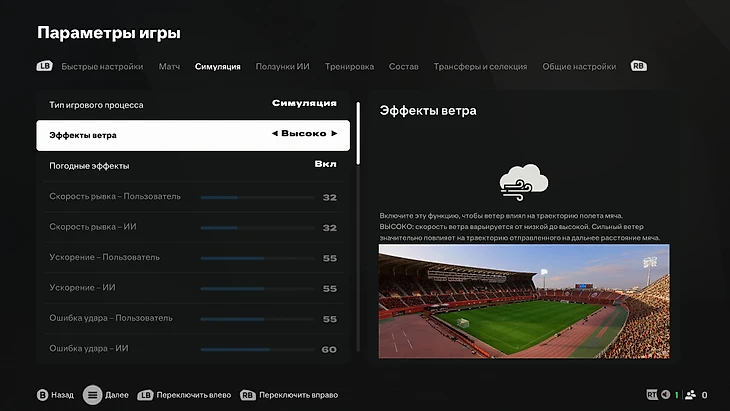This screenshot has height=411, width=730.
Task: Adjust the Скорость рывка – Пользователь slider
Action: (x=257, y=197)
